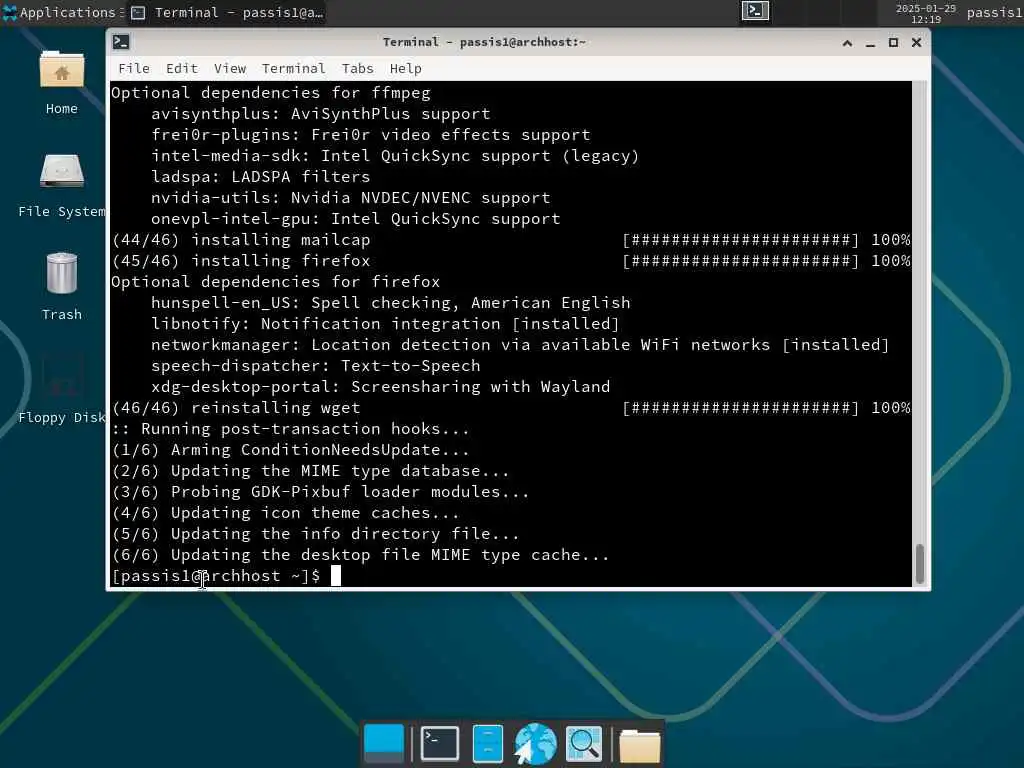Click the 'nvidia-utils: Nvidia NVDEC/NVENC support' line
This screenshot has width=1024, height=768.
pos(351,197)
